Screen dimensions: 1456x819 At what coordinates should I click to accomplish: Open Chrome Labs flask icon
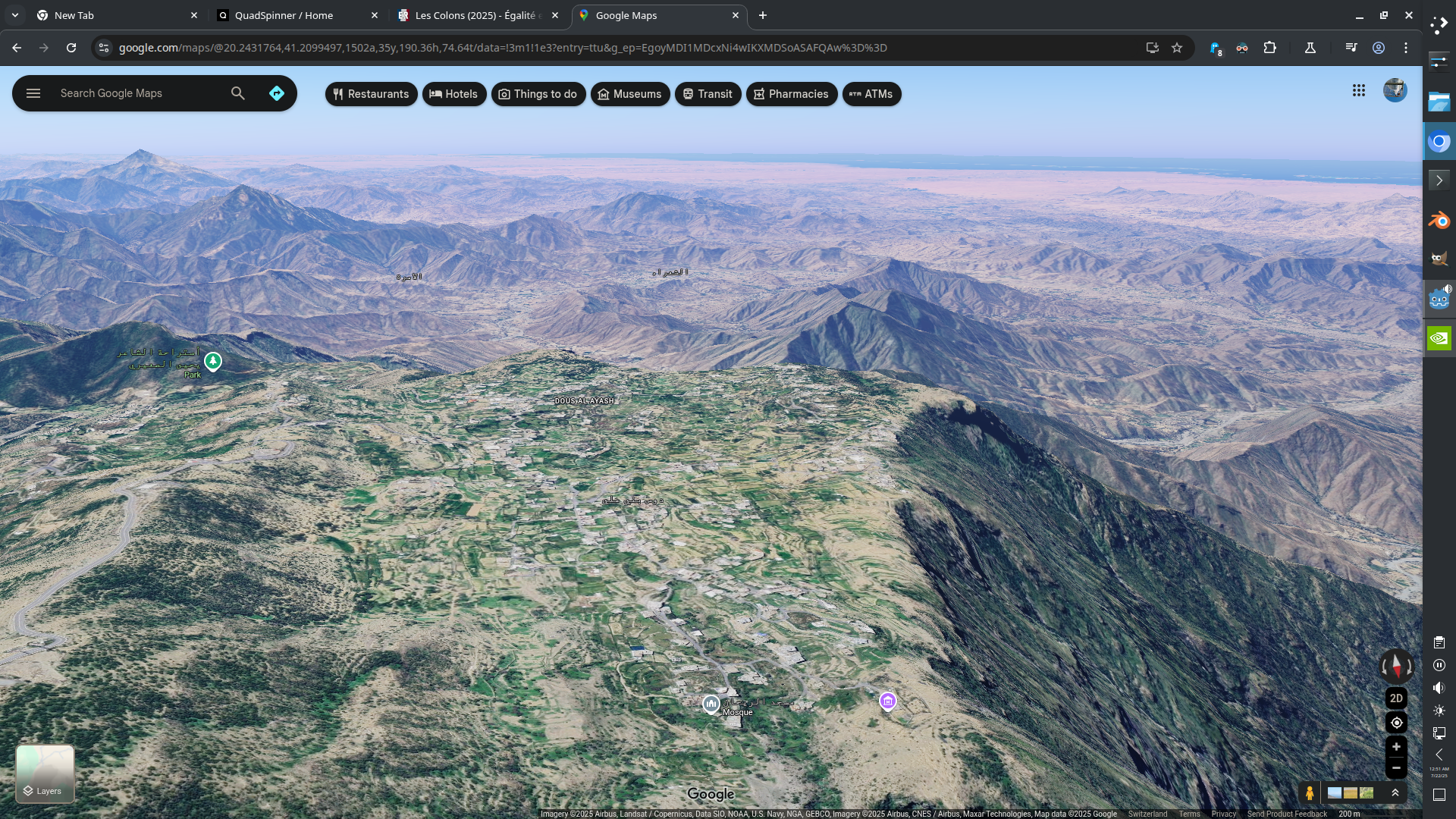(x=1310, y=48)
